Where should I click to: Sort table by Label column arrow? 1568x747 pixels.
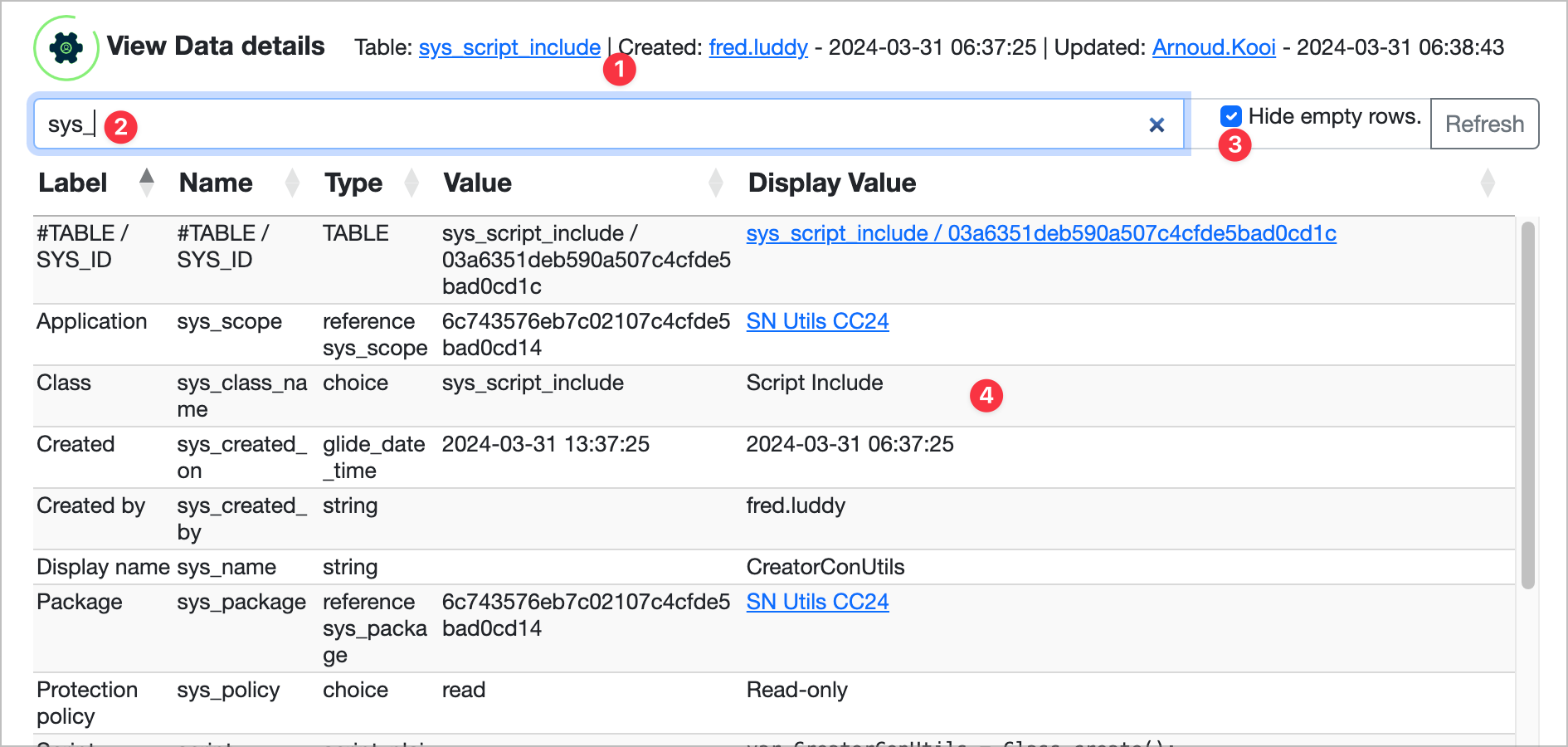click(147, 183)
